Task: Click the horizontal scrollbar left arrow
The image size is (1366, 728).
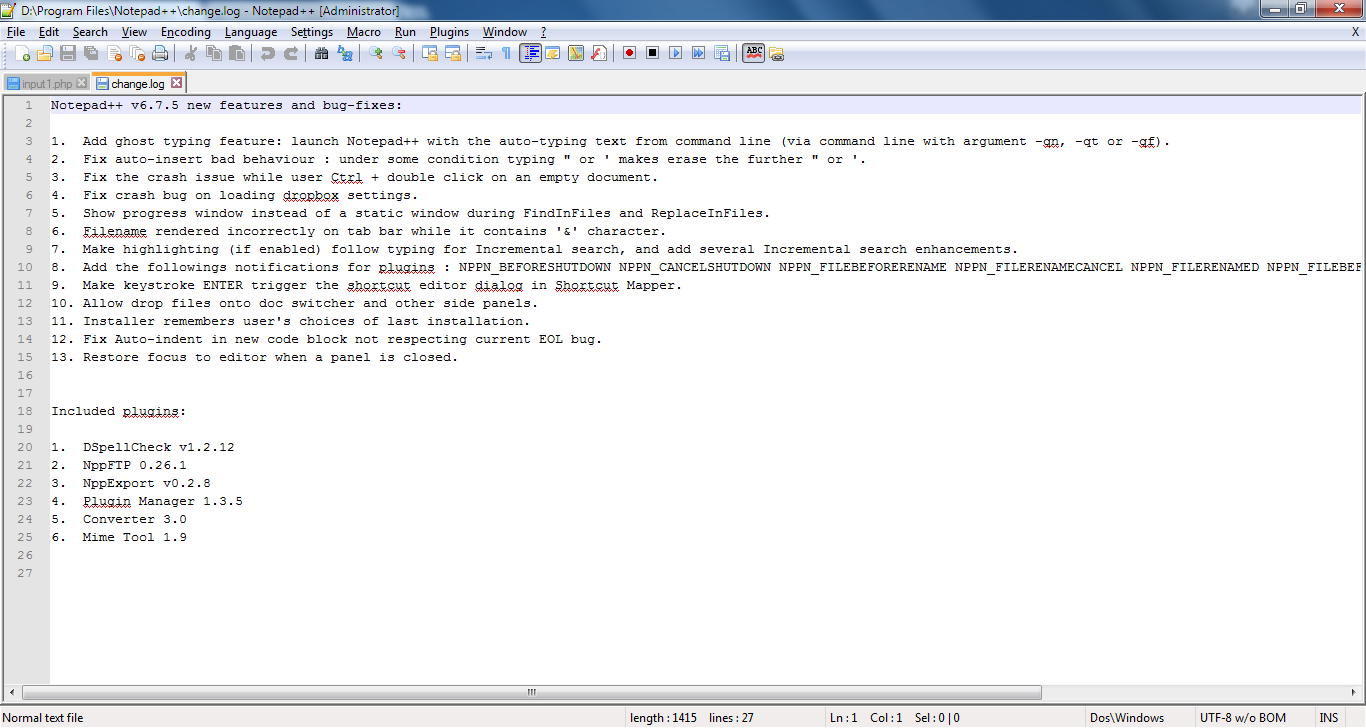Action: click(x=12, y=692)
